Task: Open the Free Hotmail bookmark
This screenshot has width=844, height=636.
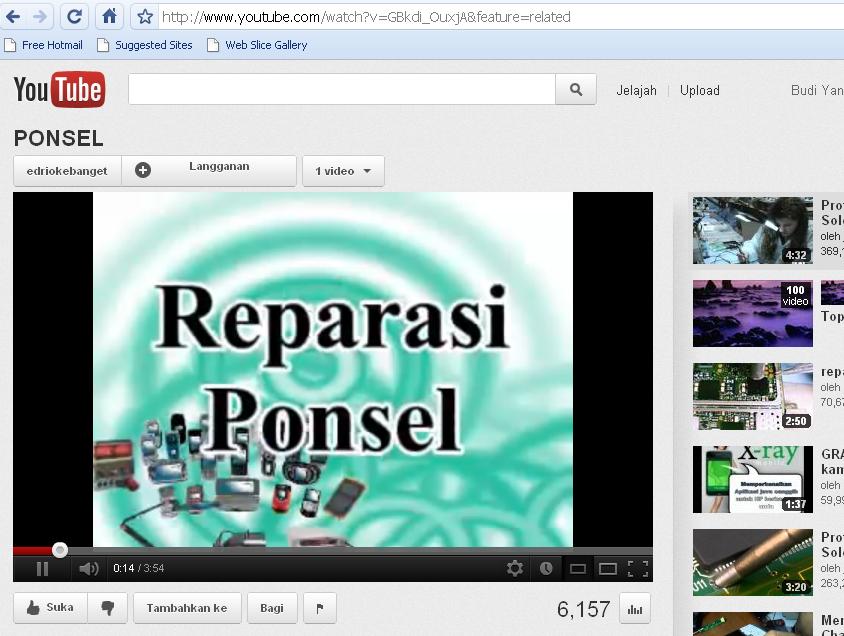Action: (44, 45)
